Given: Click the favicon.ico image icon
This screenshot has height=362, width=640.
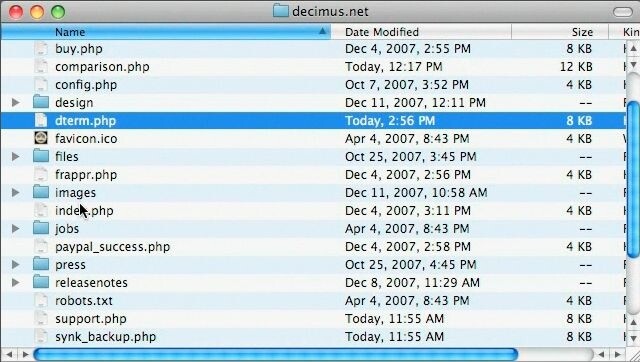Looking at the screenshot, I should (41, 138).
